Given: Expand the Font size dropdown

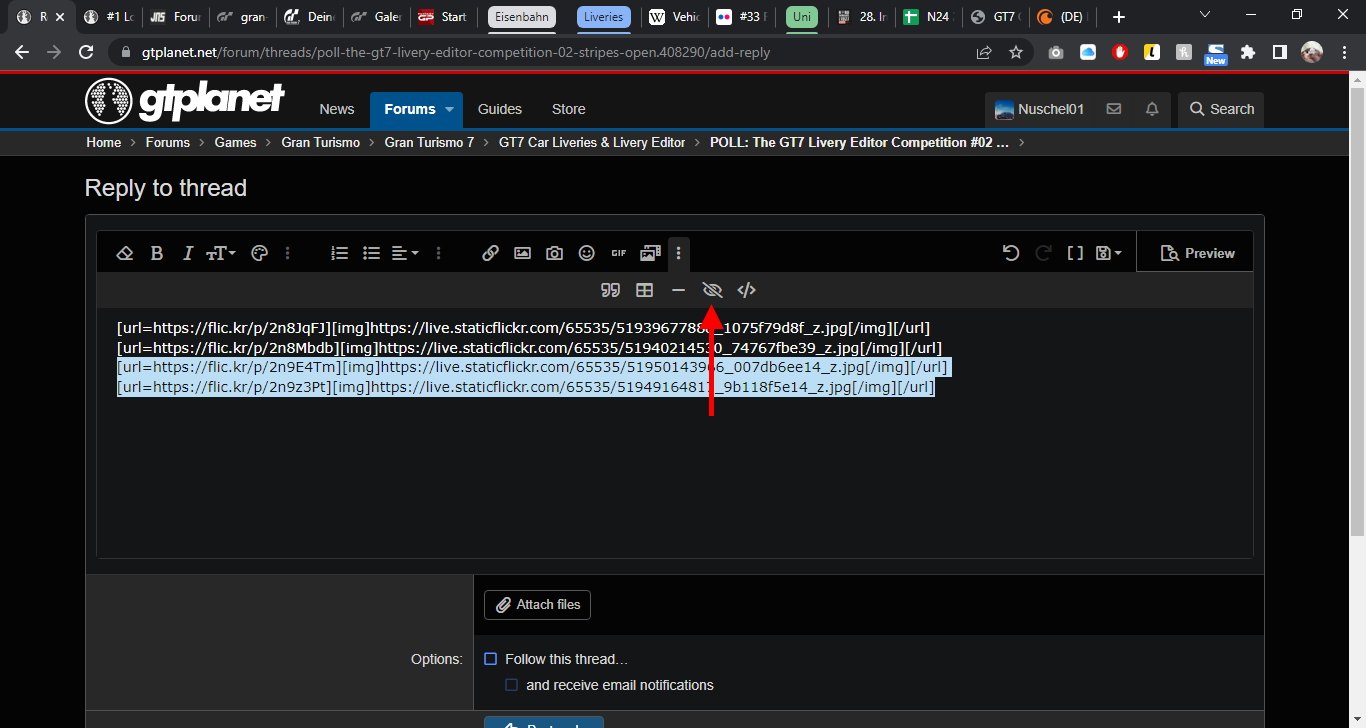Looking at the screenshot, I should point(221,253).
